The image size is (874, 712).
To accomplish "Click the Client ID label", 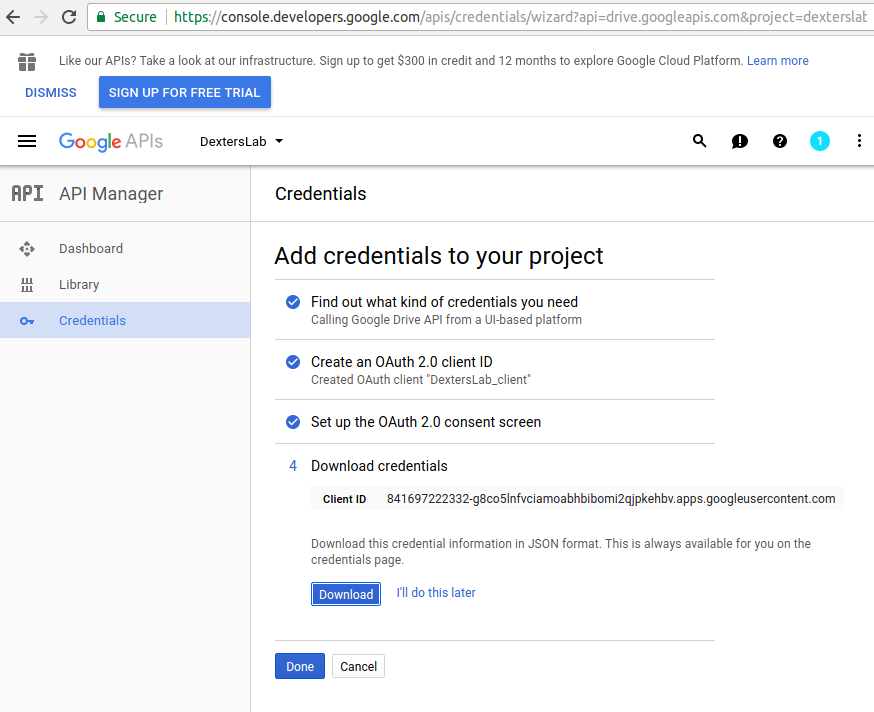I will [x=344, y=499].
